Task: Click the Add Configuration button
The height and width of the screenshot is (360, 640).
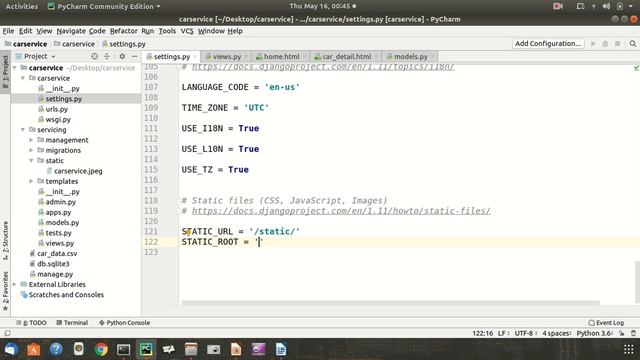Action: [548, 43]
